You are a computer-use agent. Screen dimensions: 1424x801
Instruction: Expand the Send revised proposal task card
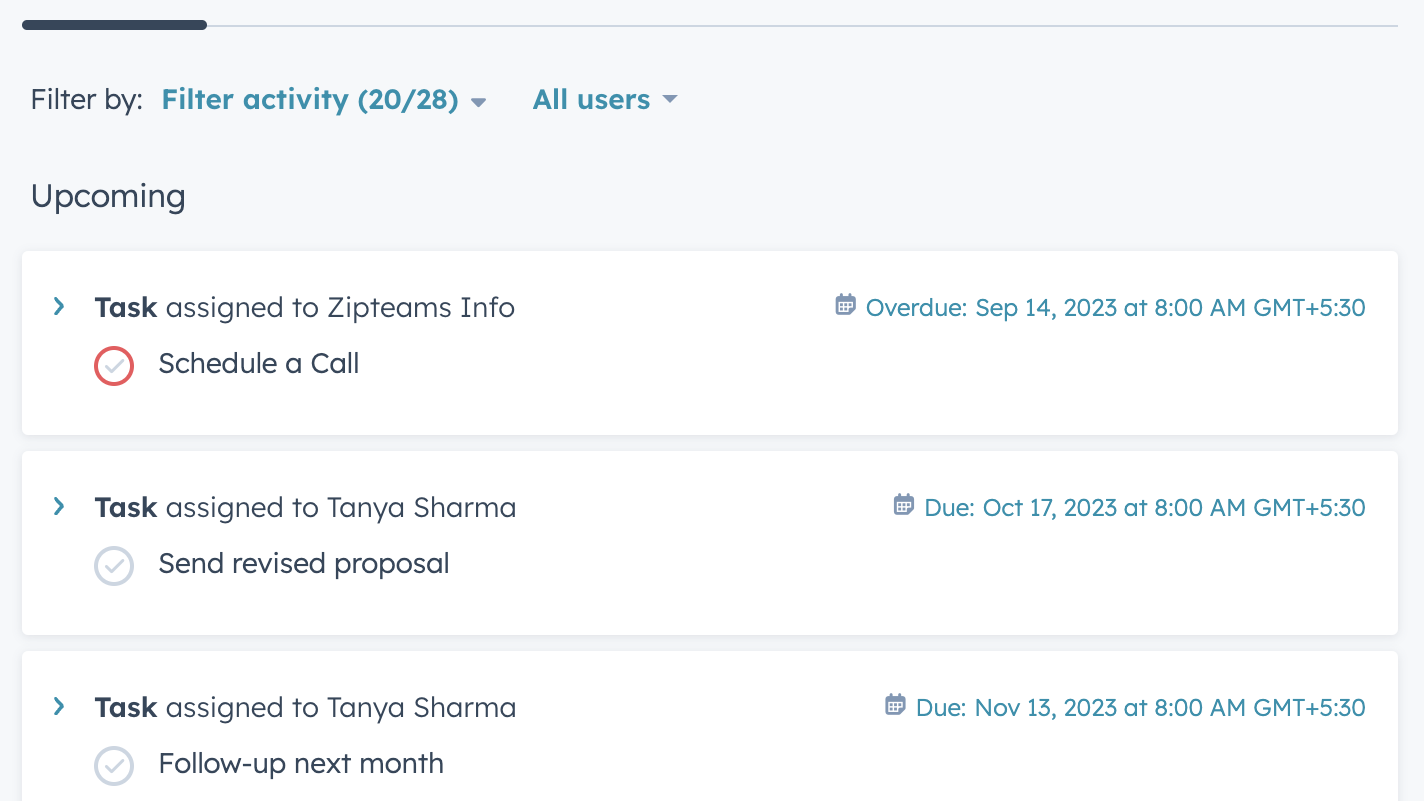point(59,506)
